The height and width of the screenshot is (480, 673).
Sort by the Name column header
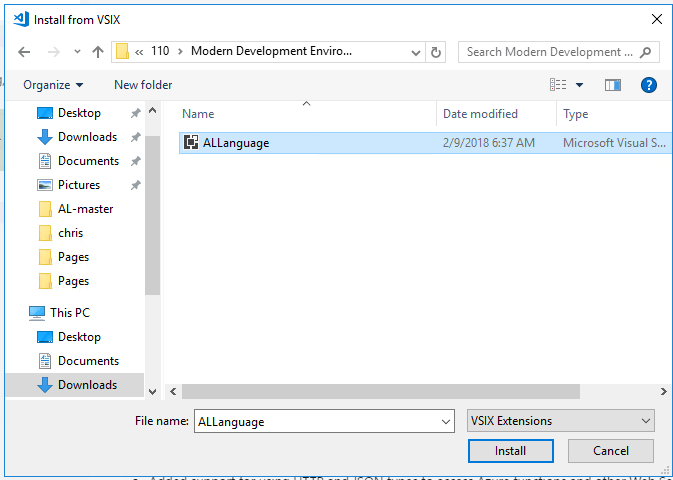[198, 114]
